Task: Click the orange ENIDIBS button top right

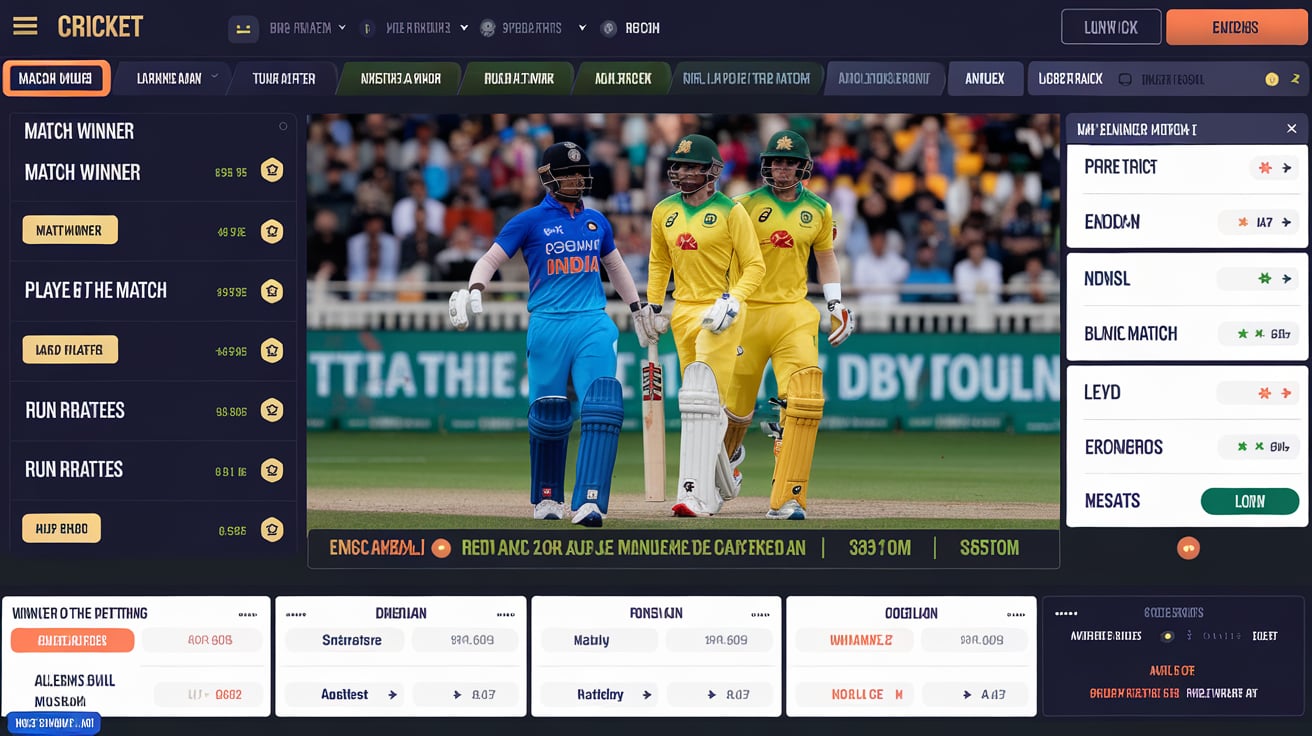Action: 1236,27
